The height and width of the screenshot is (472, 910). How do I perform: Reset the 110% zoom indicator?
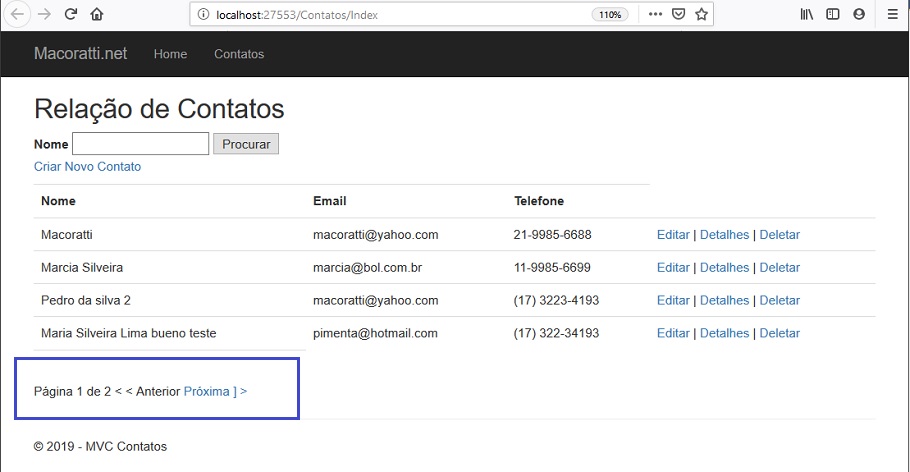(610, 15)
